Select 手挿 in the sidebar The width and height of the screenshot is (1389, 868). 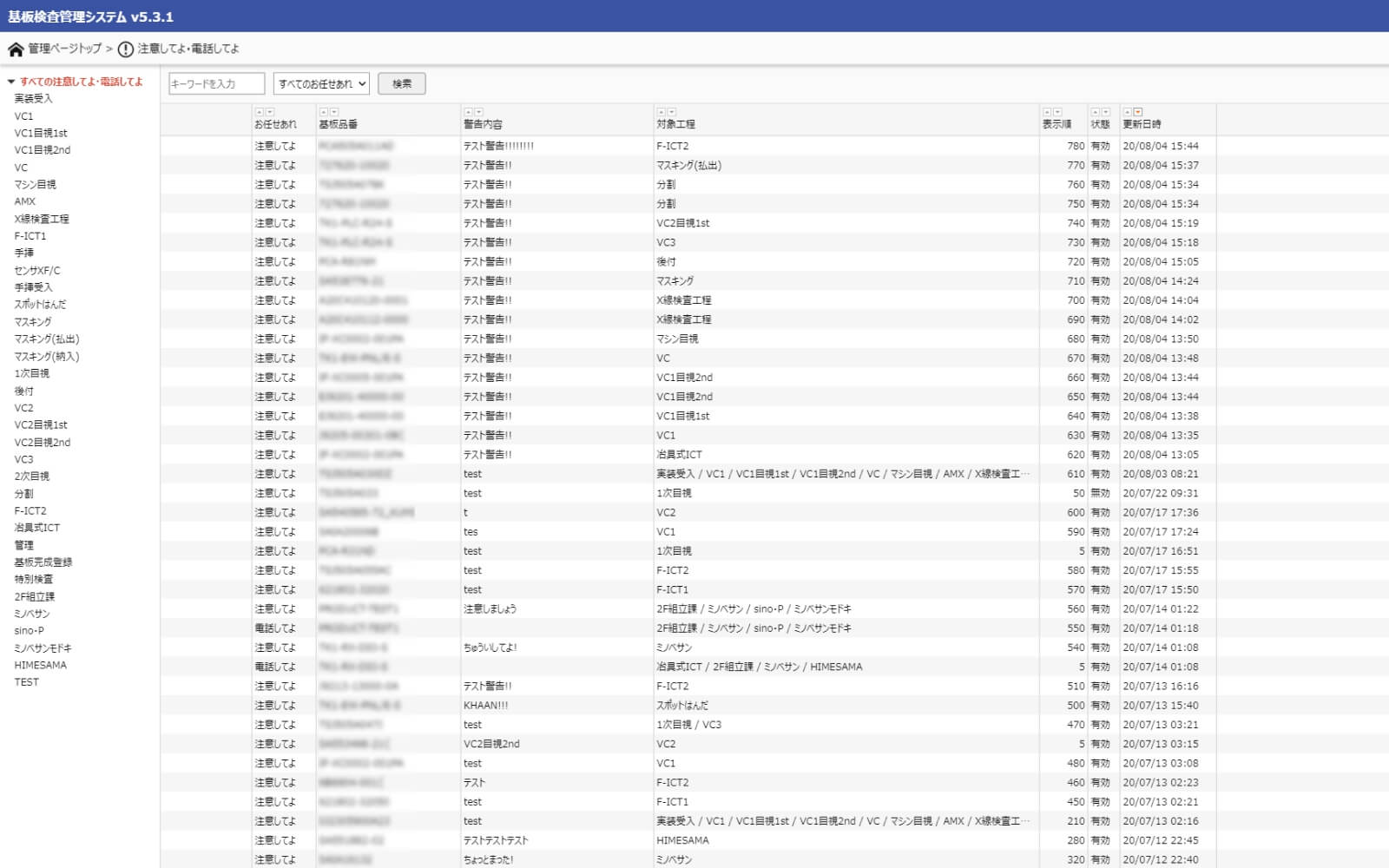click(x=24, y=253)
